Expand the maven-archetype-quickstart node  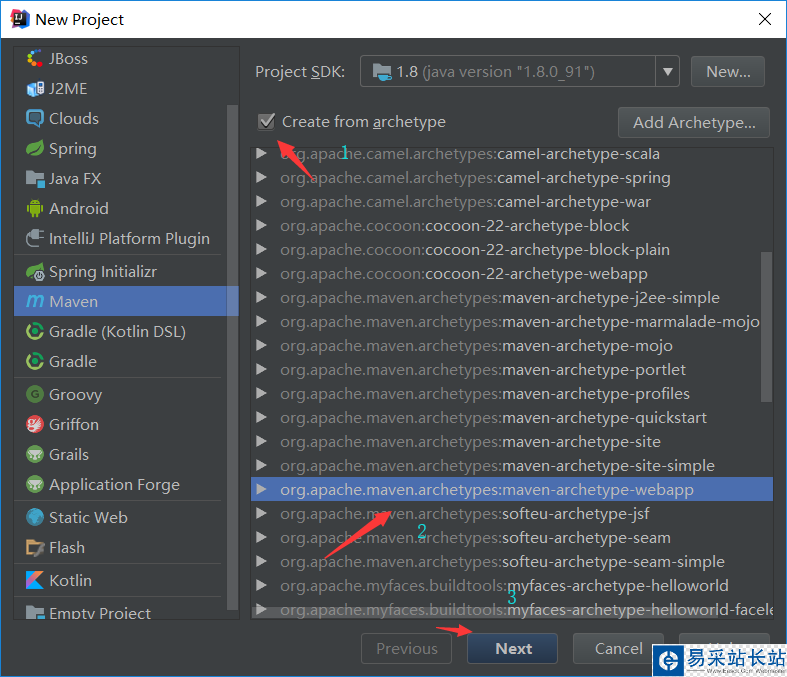pos(261,418)
